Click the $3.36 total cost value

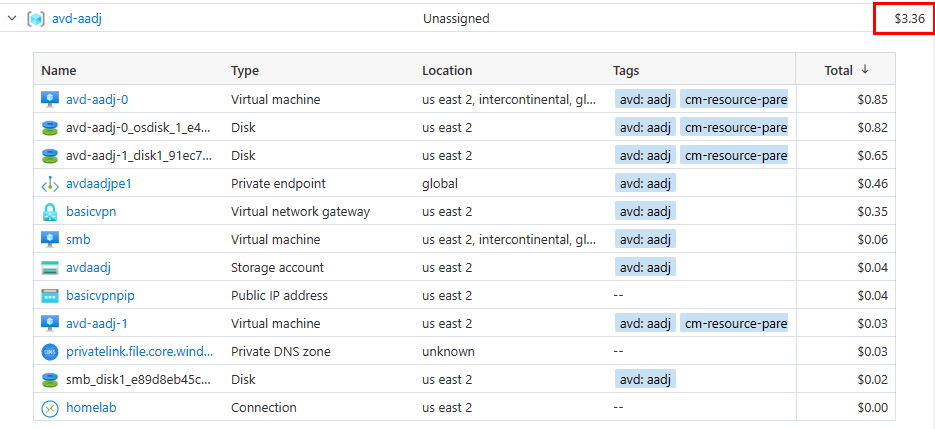tap(909, 18)
